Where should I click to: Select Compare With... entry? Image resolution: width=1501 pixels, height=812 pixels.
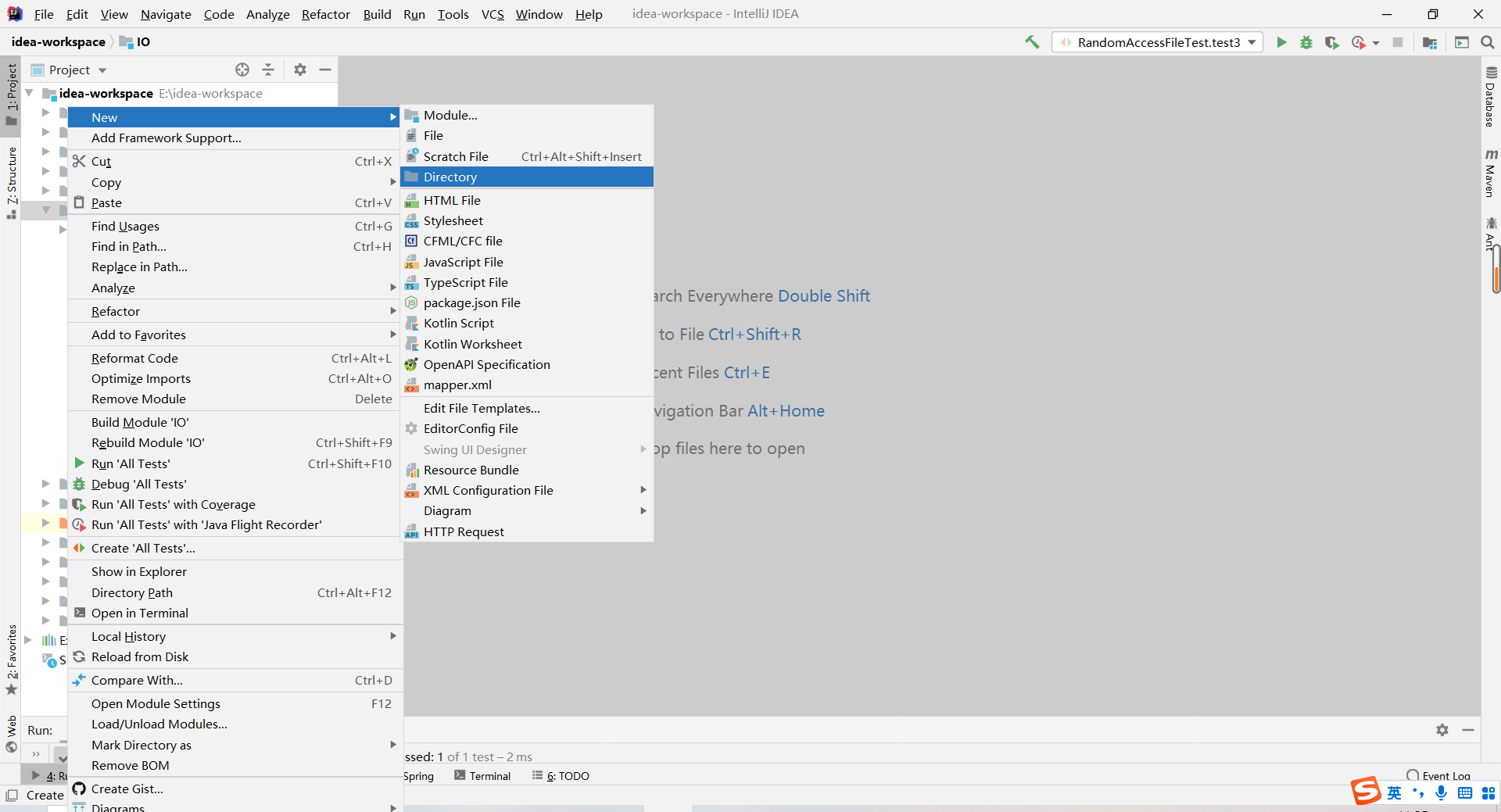tap(235, 680)
